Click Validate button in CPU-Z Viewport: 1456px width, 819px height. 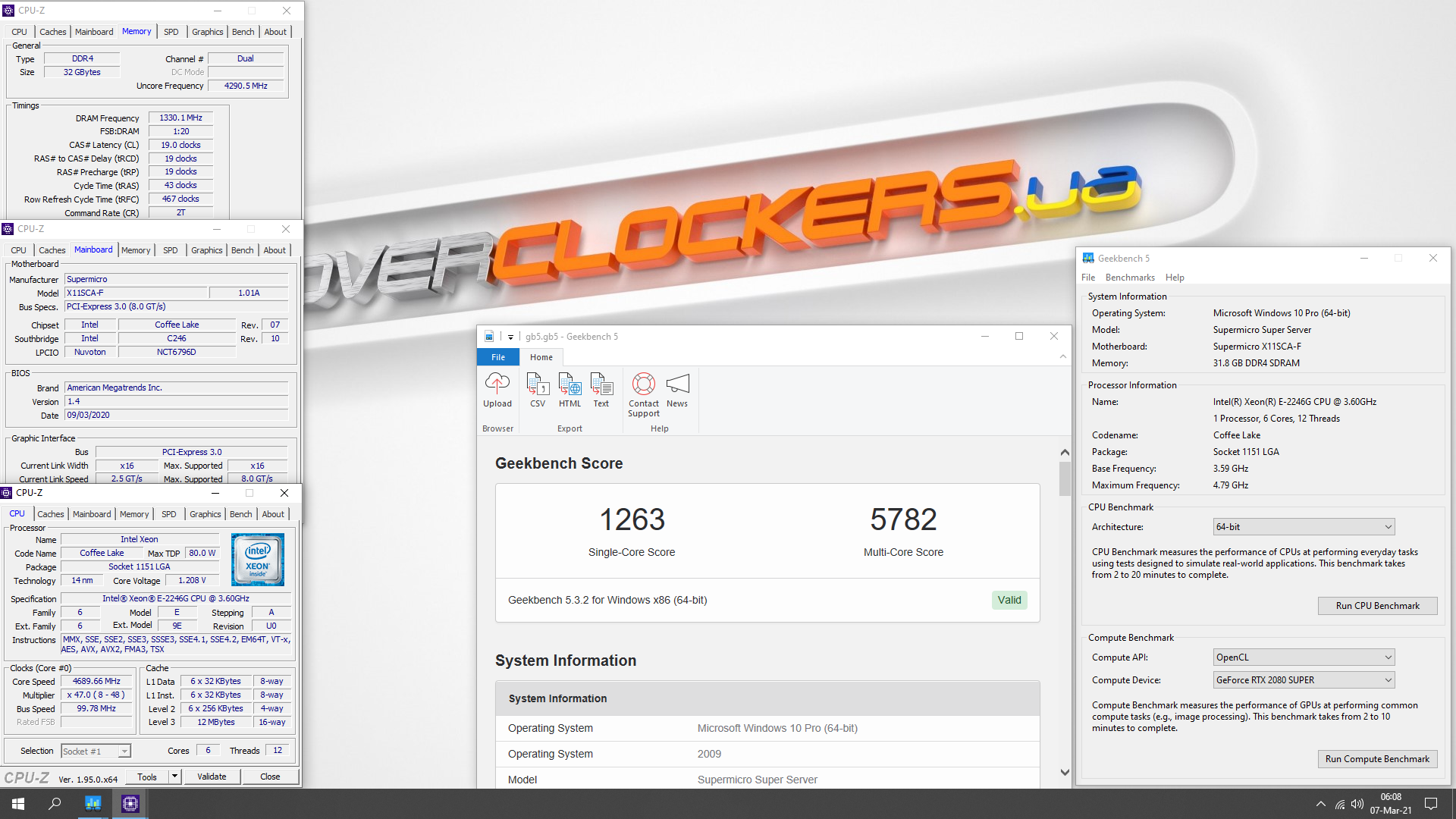point(212,777)
